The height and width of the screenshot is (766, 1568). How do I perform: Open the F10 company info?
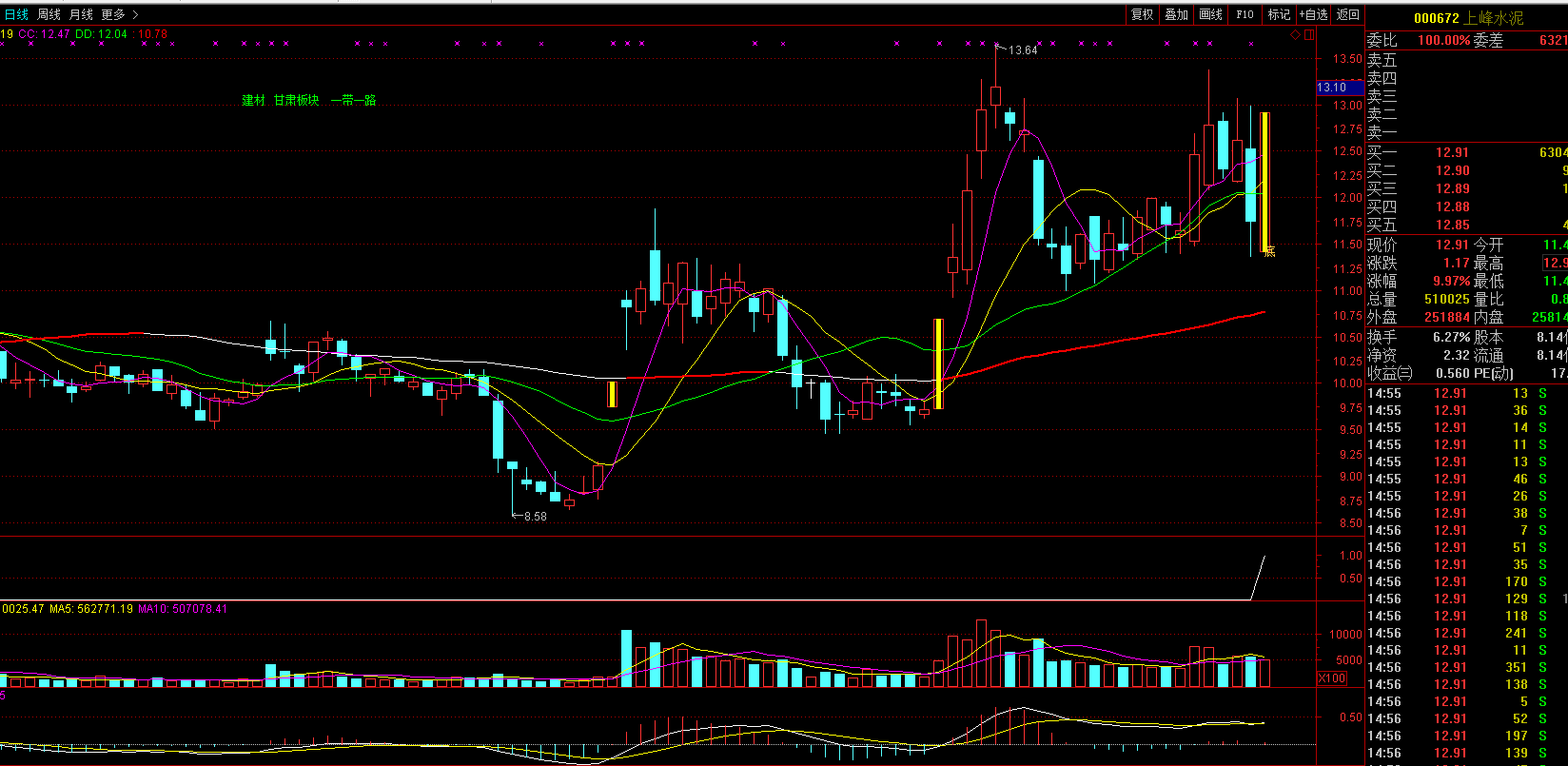pyautogui.click(x=1245, y=14)
